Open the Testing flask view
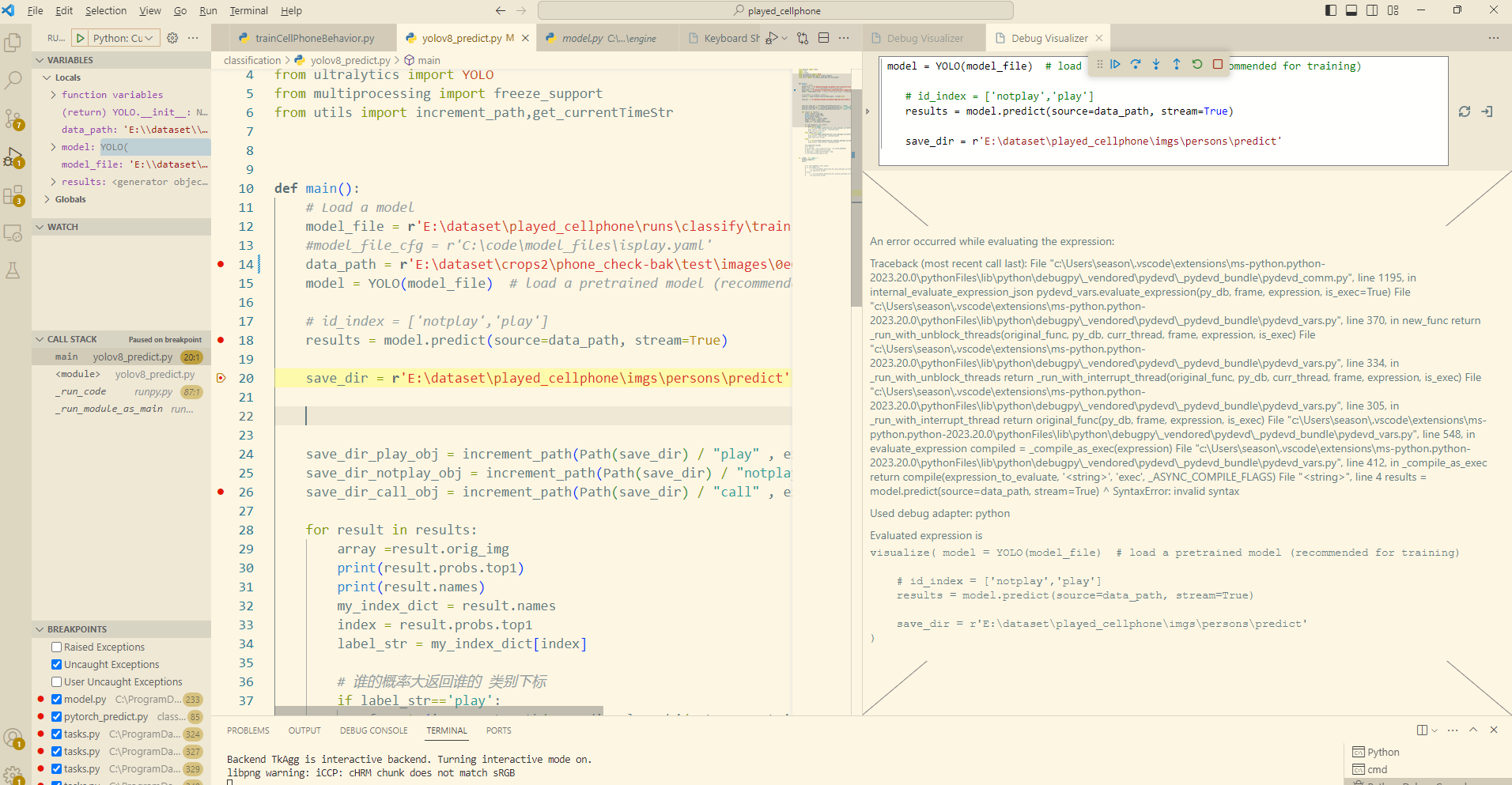The image size is (1512, 785). (x=13, y=270)
